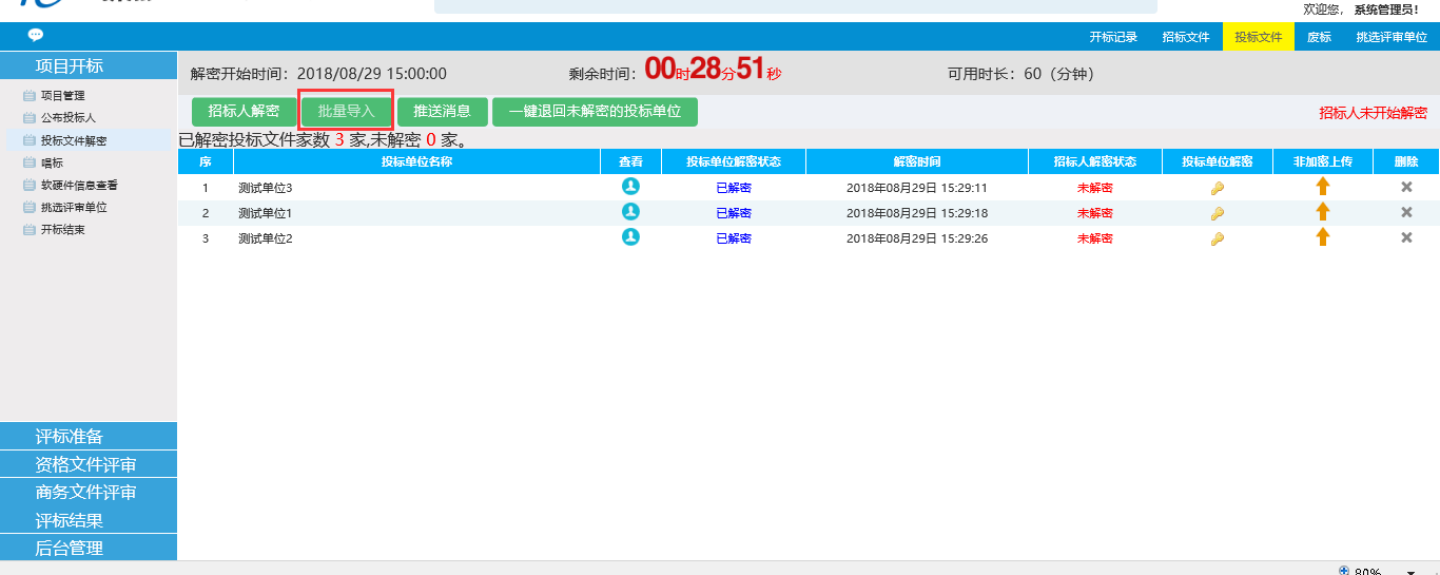The height and width of the screenshot is (575, 1440).
Task: Open 项目管理 in the sidebar
Action: [x=62, y=96]
